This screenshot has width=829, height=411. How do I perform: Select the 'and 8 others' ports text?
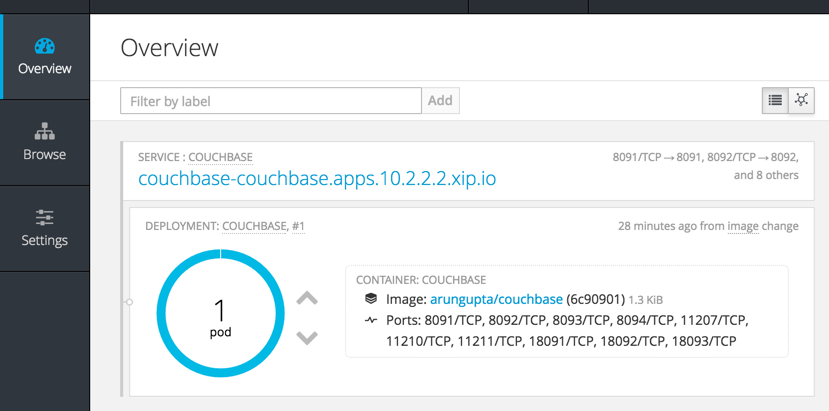[x=766, y=175]
